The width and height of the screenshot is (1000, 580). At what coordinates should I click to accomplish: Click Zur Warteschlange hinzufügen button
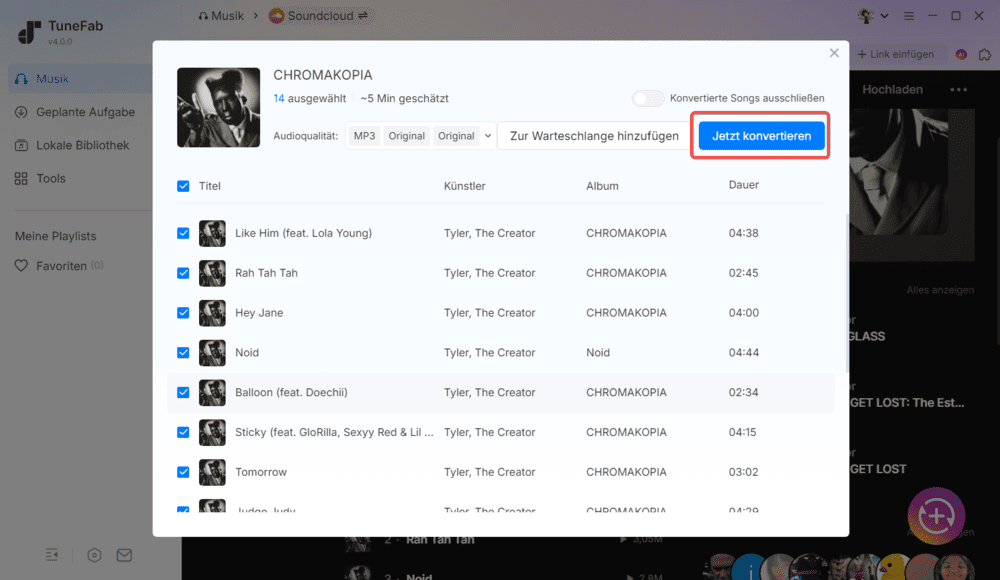click(594, 136)
